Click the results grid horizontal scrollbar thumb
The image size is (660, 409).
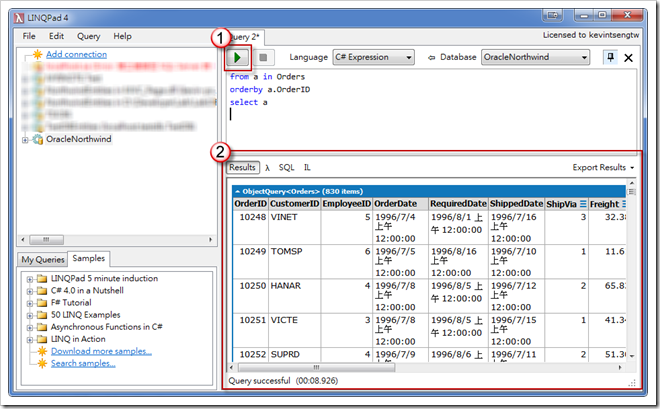pos(317,367)
